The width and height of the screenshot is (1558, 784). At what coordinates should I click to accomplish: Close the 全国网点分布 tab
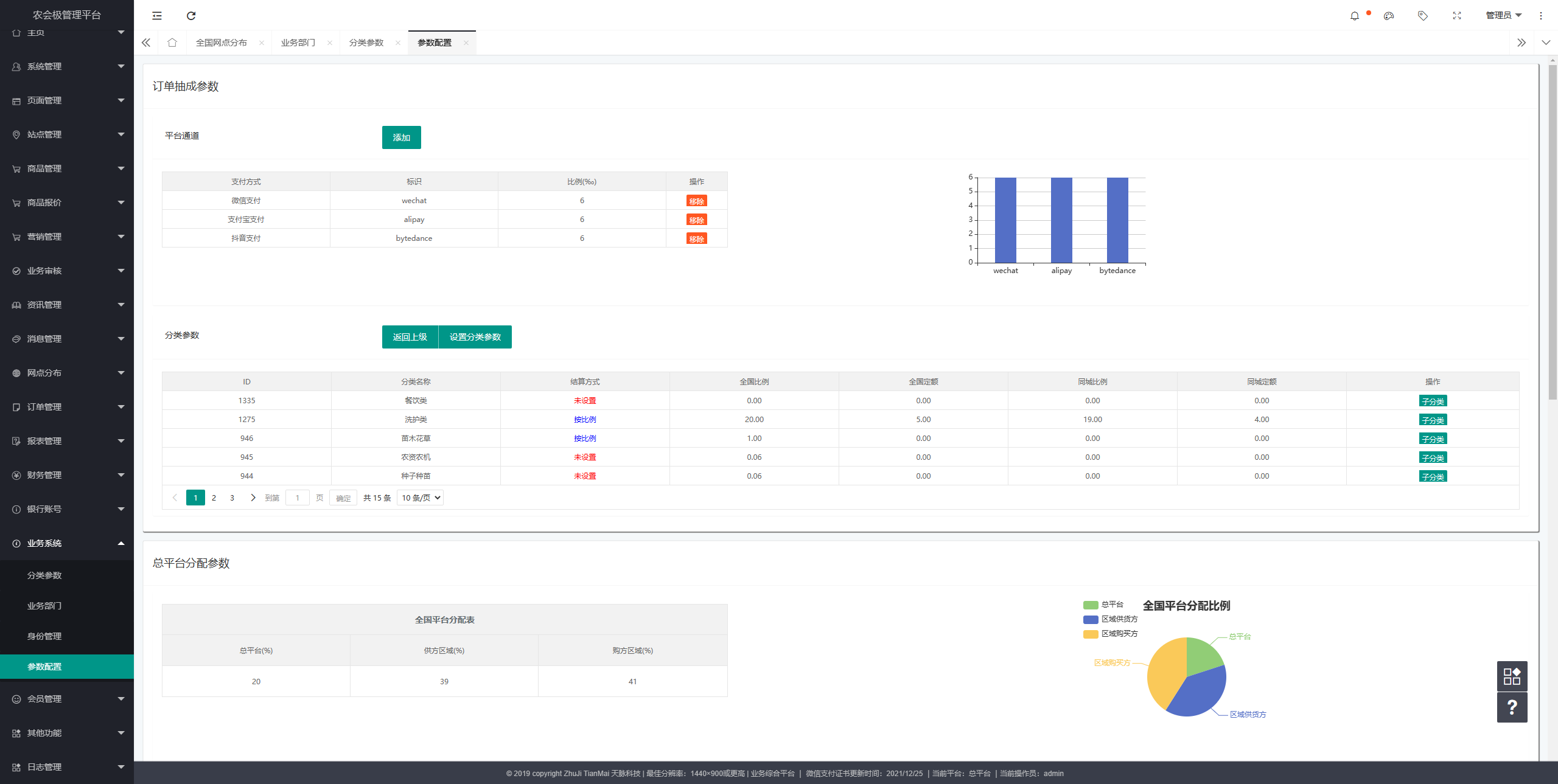[262, 43]
